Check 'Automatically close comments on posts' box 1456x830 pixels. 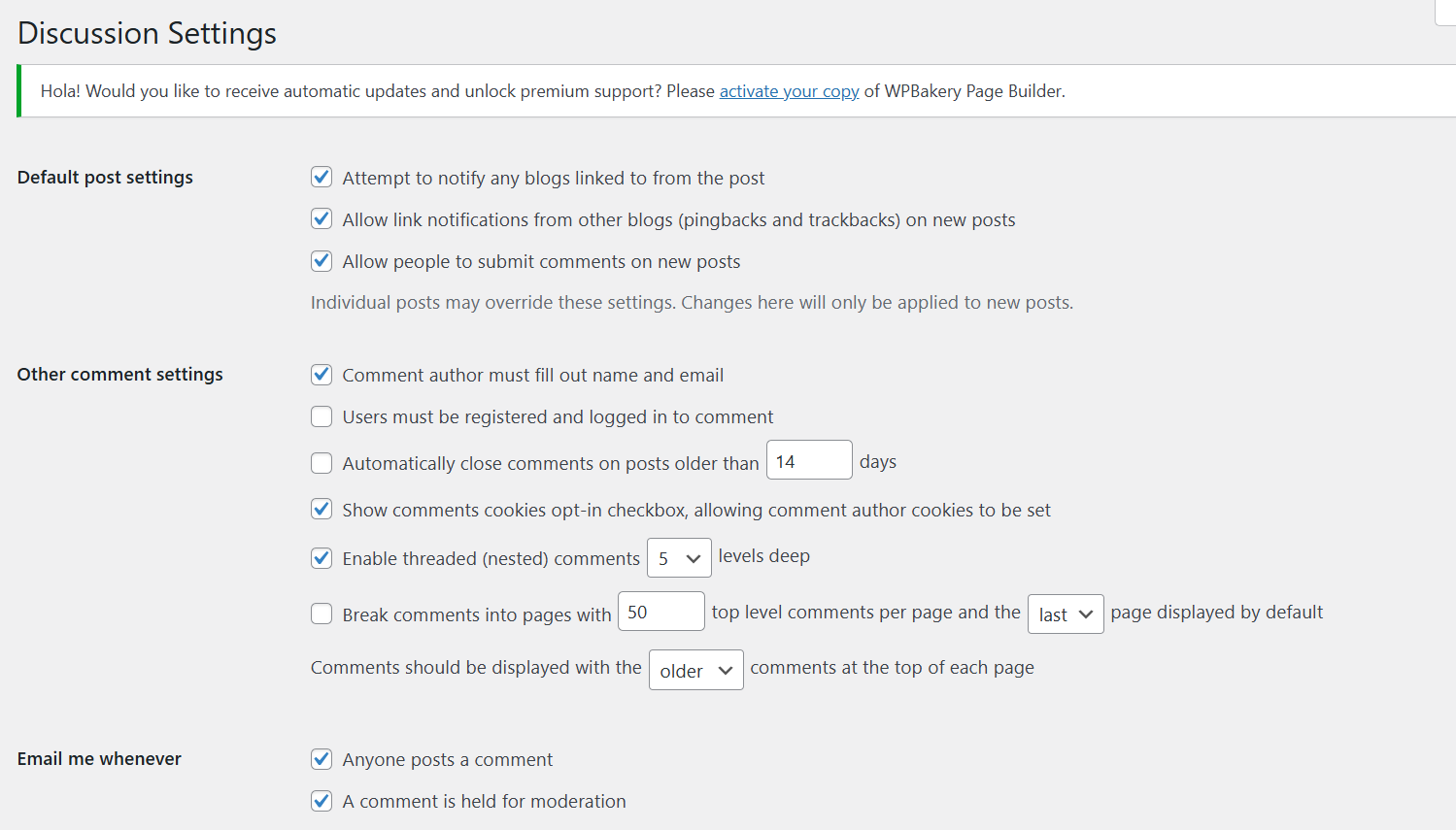(322, 463)
